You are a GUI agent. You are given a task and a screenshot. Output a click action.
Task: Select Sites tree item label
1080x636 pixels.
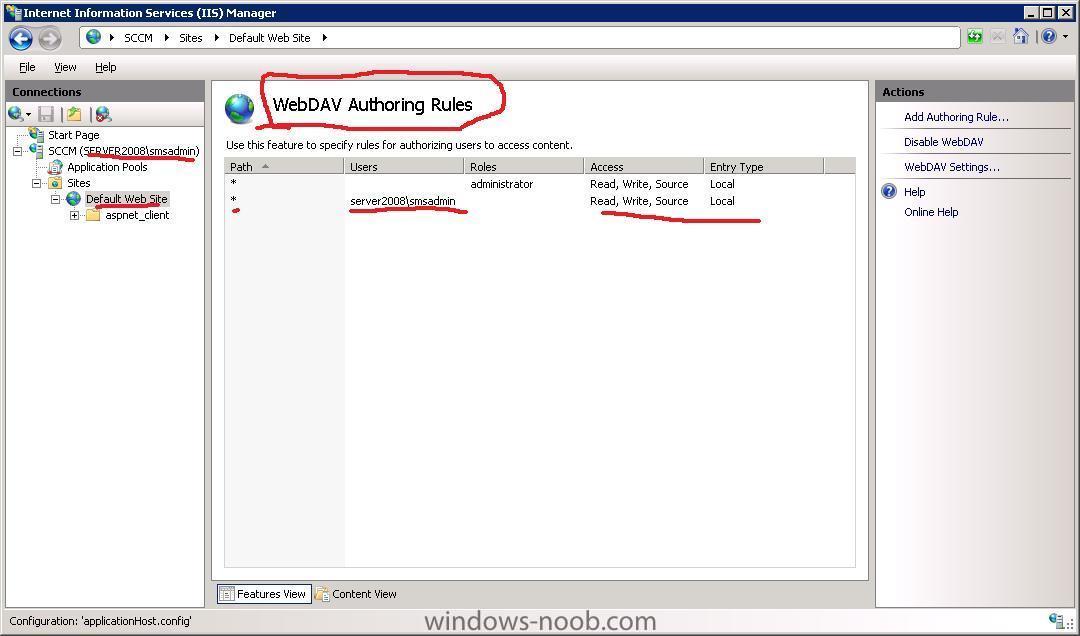[79, 183]
